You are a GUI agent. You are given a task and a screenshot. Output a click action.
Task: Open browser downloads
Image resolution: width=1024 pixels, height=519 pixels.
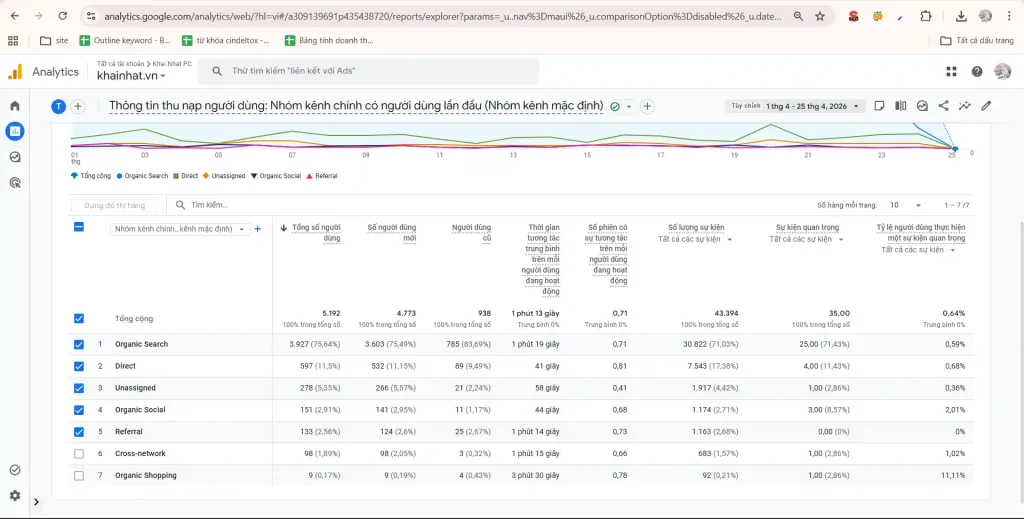(x=961, y=16)
